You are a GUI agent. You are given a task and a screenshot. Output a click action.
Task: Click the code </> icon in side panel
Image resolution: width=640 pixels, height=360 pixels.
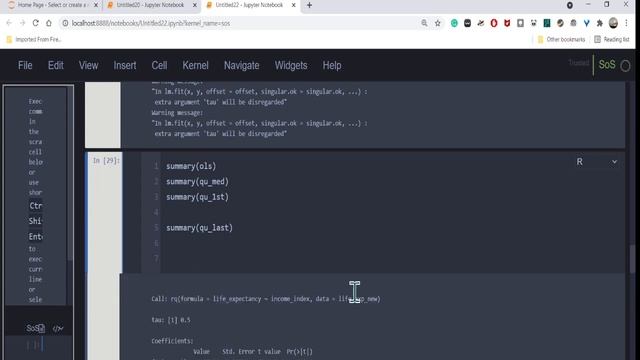coord(58,328)
